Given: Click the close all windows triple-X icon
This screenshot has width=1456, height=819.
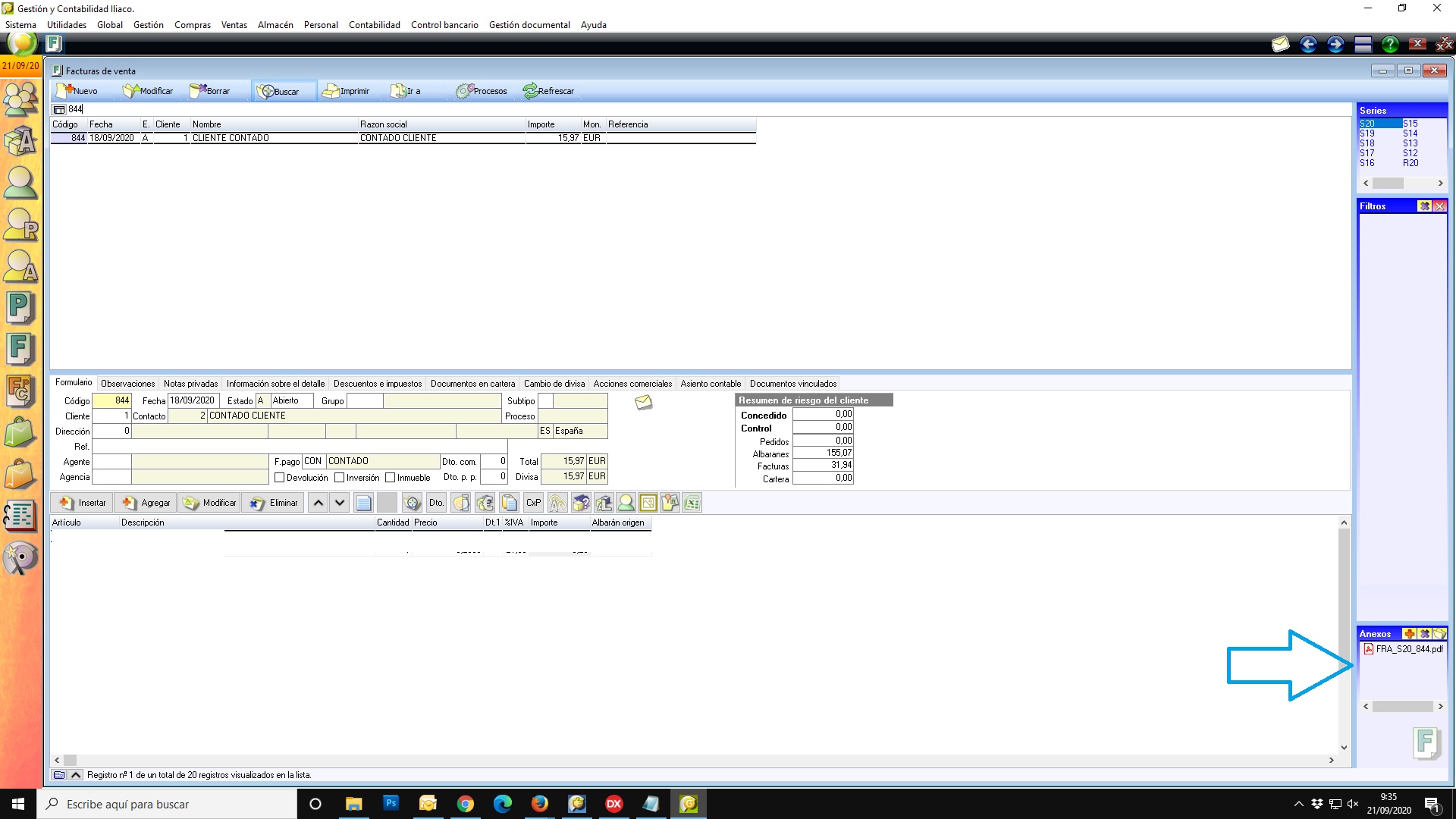Looking at the screenshot, I should tap(1444, 44).
